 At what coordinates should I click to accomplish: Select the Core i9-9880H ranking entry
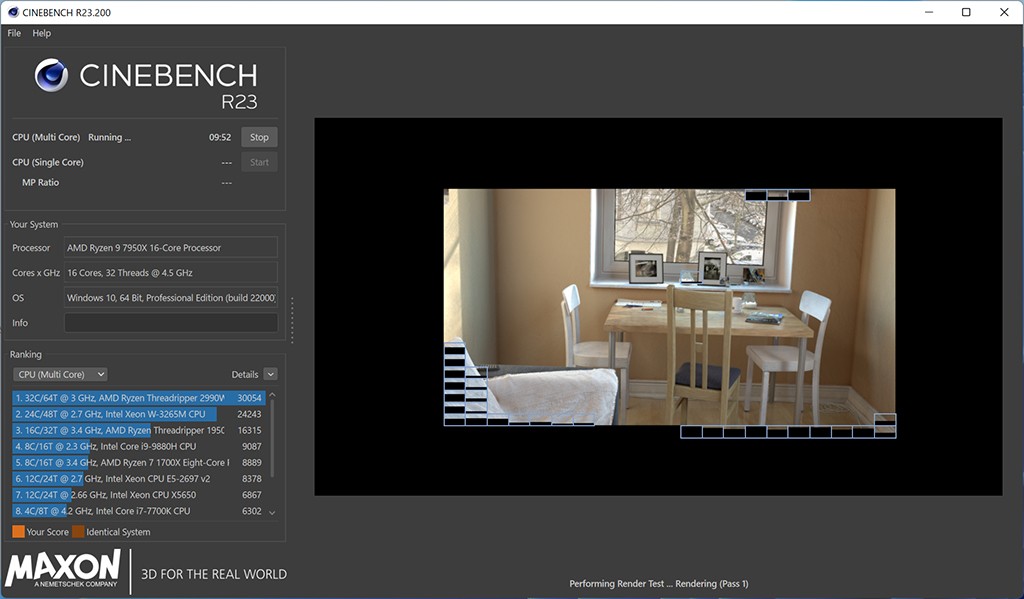coord(138,446)
